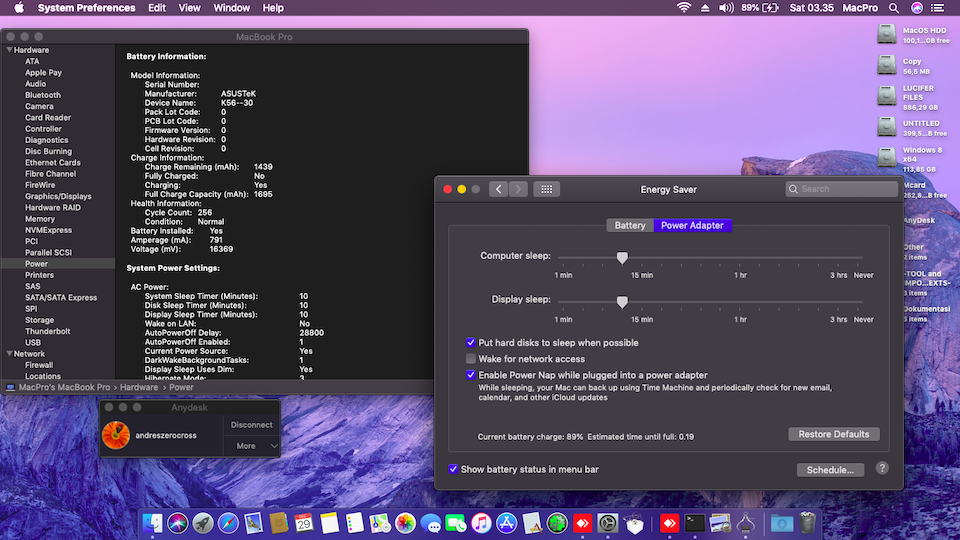Collapse the Network tree section

(9, 354)
